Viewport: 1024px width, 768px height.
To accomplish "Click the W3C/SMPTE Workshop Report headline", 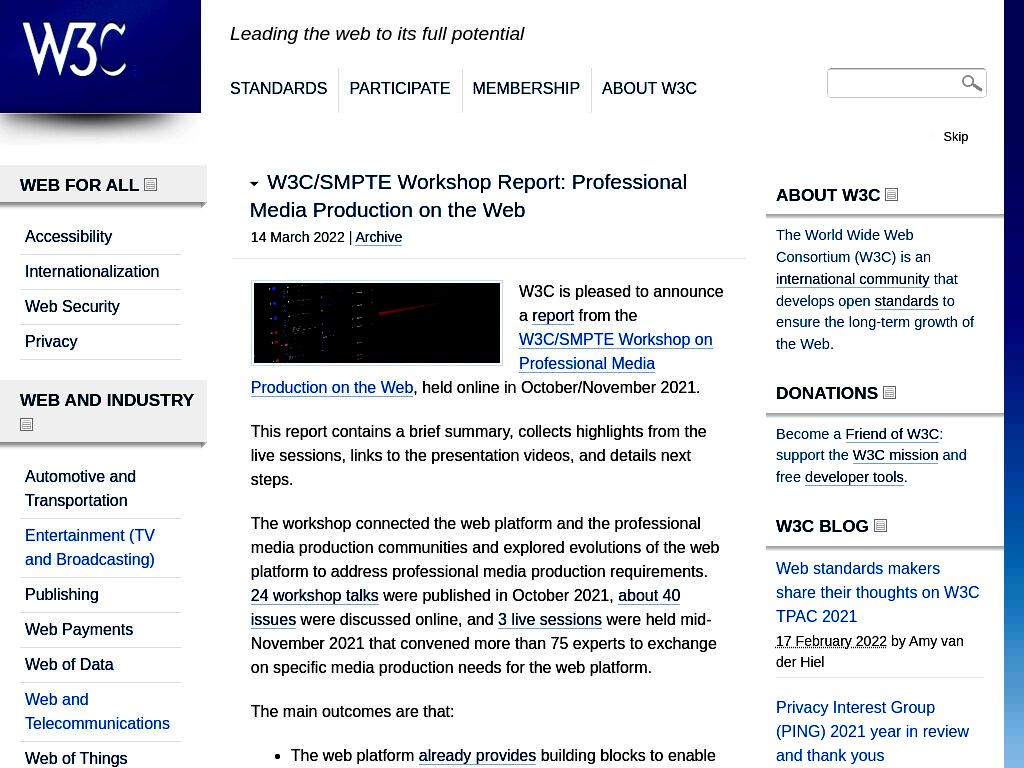I will (468, 196).
